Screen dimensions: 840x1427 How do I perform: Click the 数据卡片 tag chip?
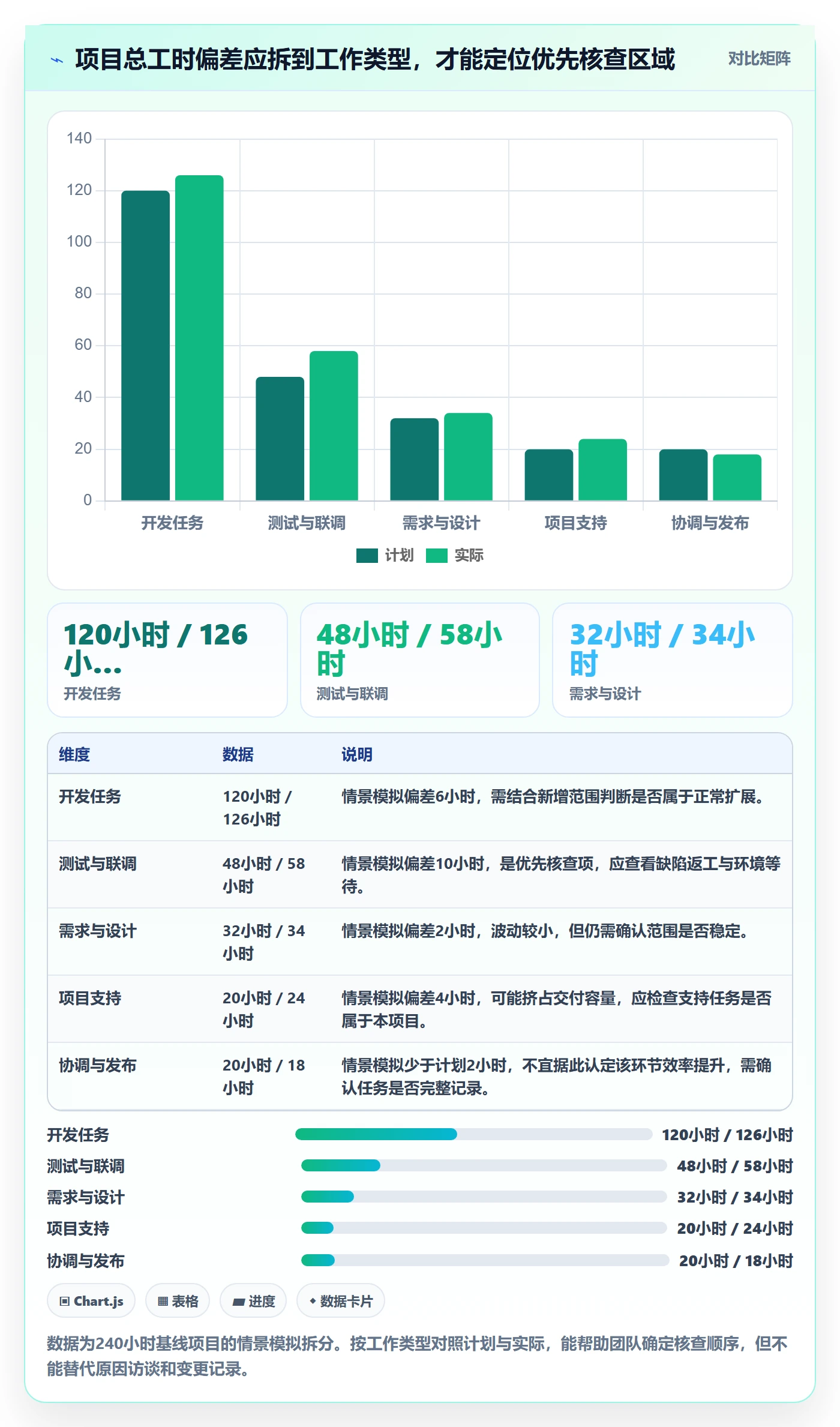[341, 1301]
